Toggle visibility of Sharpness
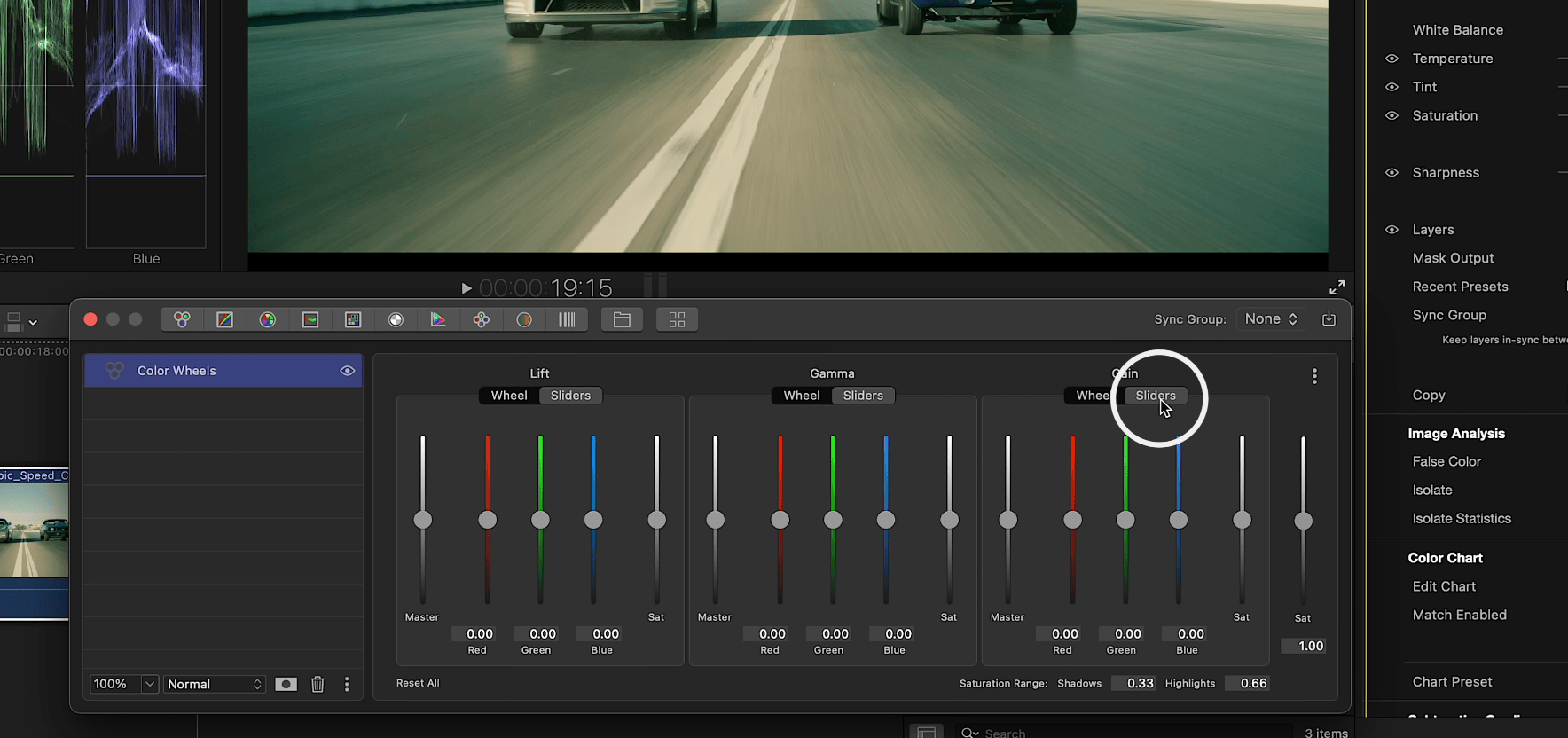Image resolution: width=1568 pixels, height=738 pixels. coord(1392,173)
